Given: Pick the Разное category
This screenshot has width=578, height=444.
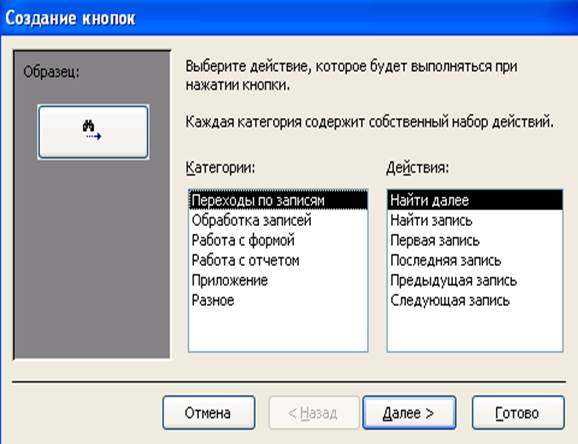Looking at the screenshot, I should pyautogui.click(x=278, y=300).
